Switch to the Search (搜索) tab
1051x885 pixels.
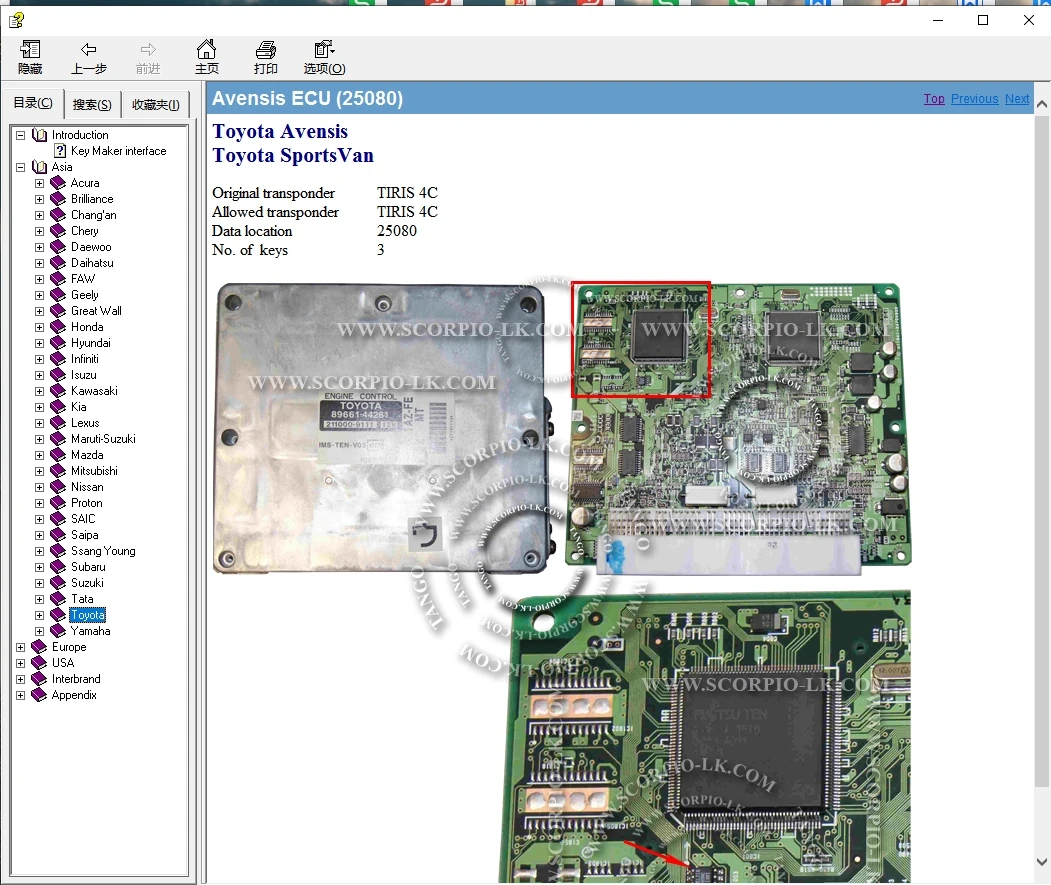92,105
